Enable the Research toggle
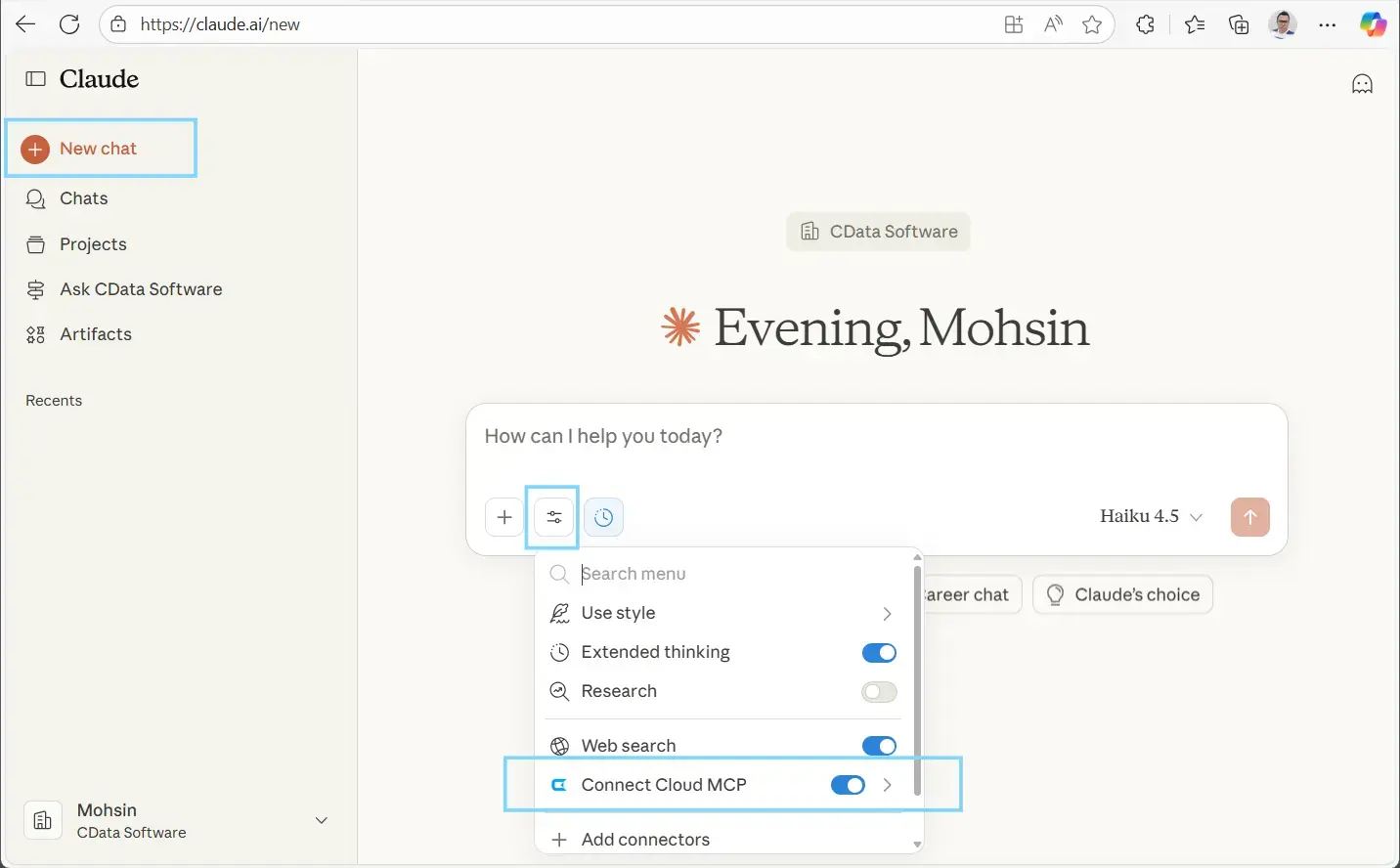Viewport: 1400px width, 868px height. (879, 692)
